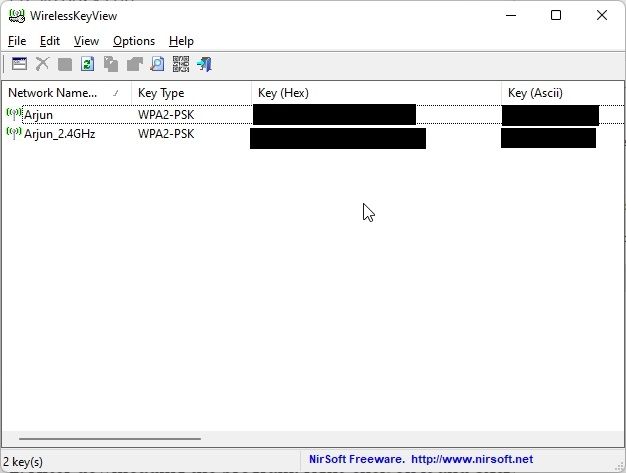Show the QR code using toolbar icon

[x=180, y=64]
